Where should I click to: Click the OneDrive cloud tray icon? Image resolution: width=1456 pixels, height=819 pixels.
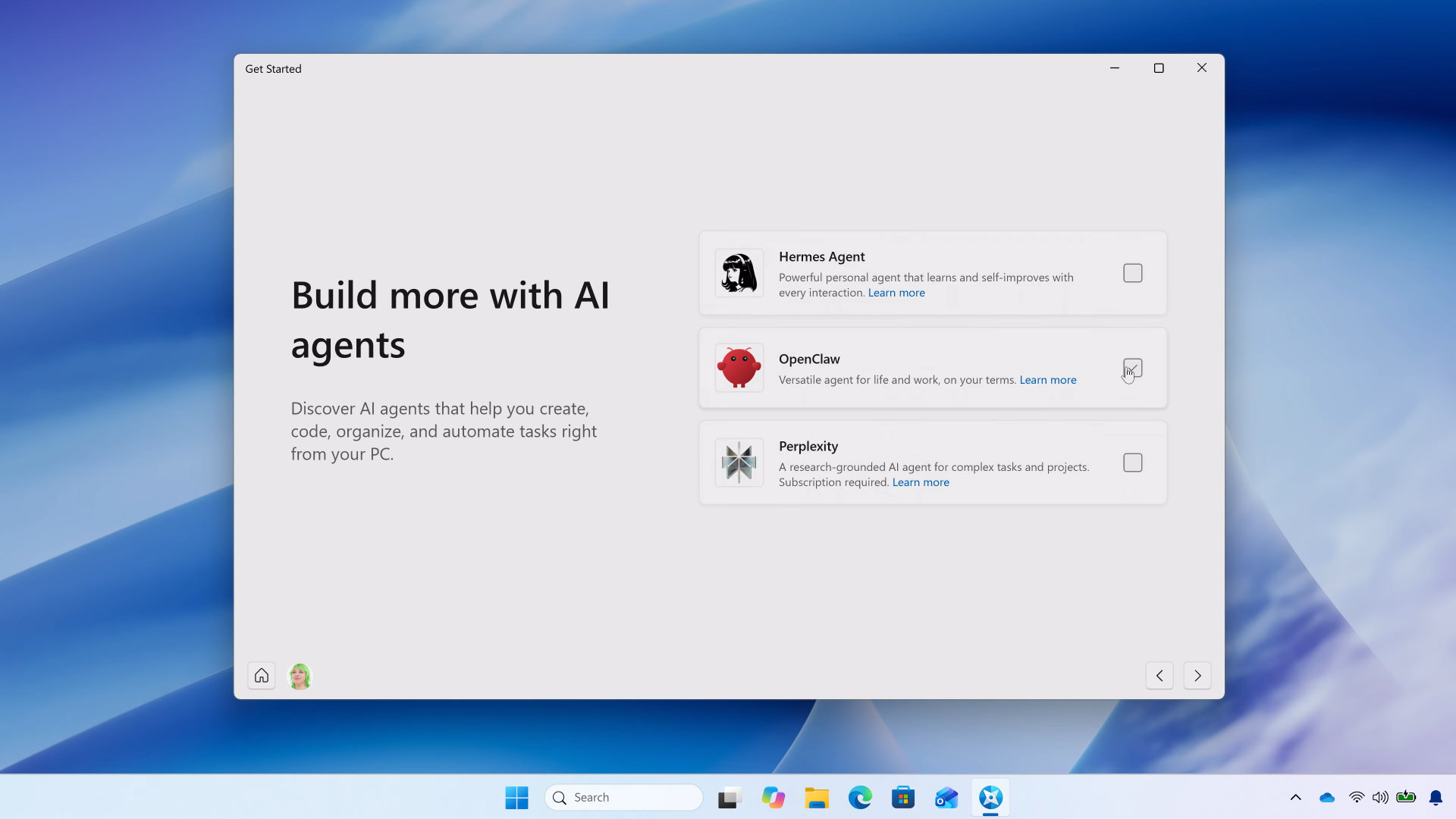tap(1327, 797)
